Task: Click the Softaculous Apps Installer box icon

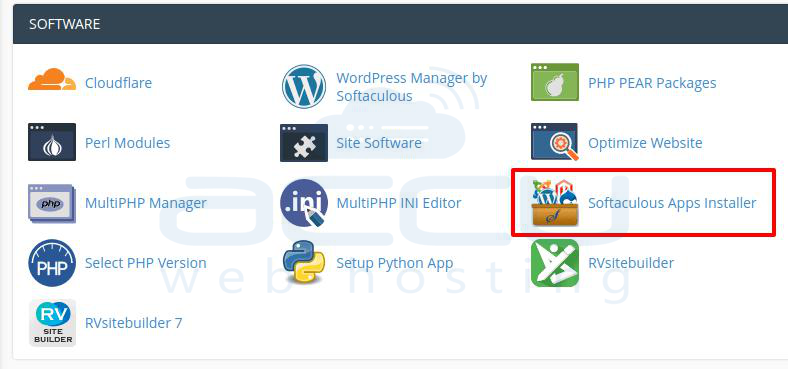Action: point(555,203)
